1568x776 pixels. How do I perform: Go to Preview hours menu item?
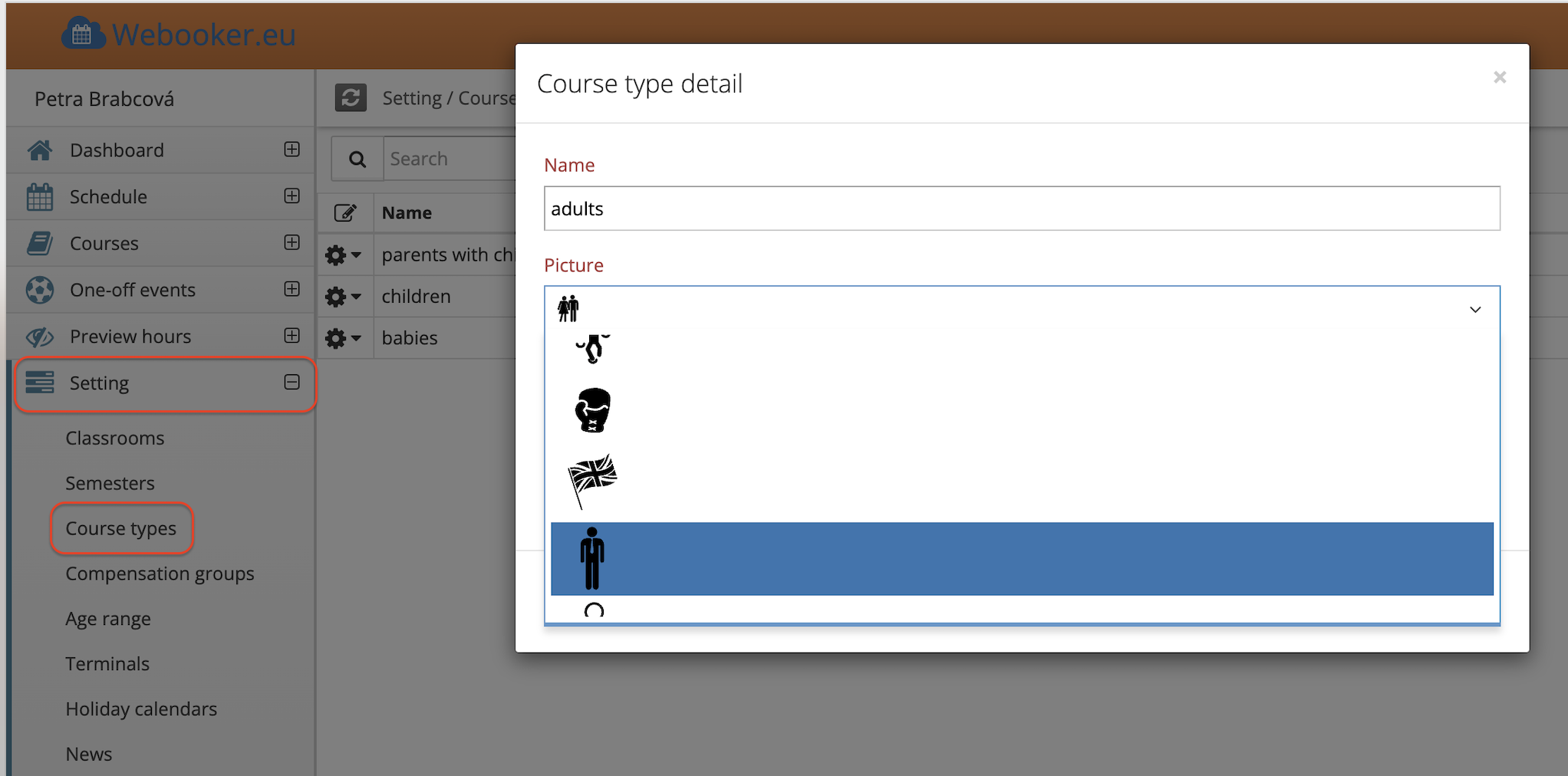coord(130,337)
